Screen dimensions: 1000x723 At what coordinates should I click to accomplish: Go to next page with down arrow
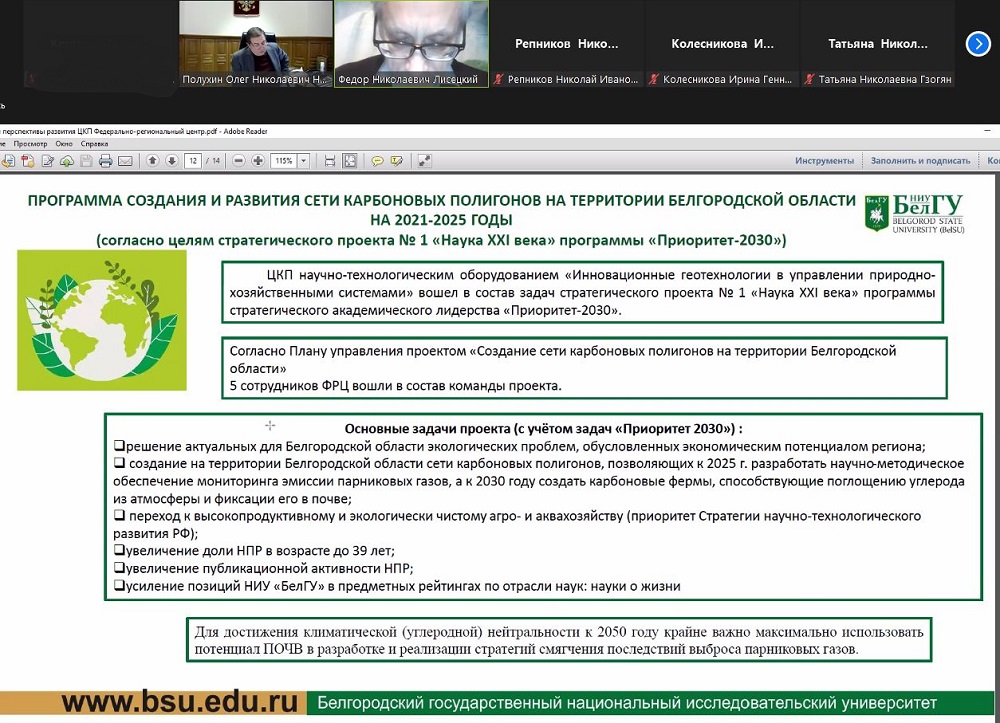pyautogui.click(x=171, y=161)
